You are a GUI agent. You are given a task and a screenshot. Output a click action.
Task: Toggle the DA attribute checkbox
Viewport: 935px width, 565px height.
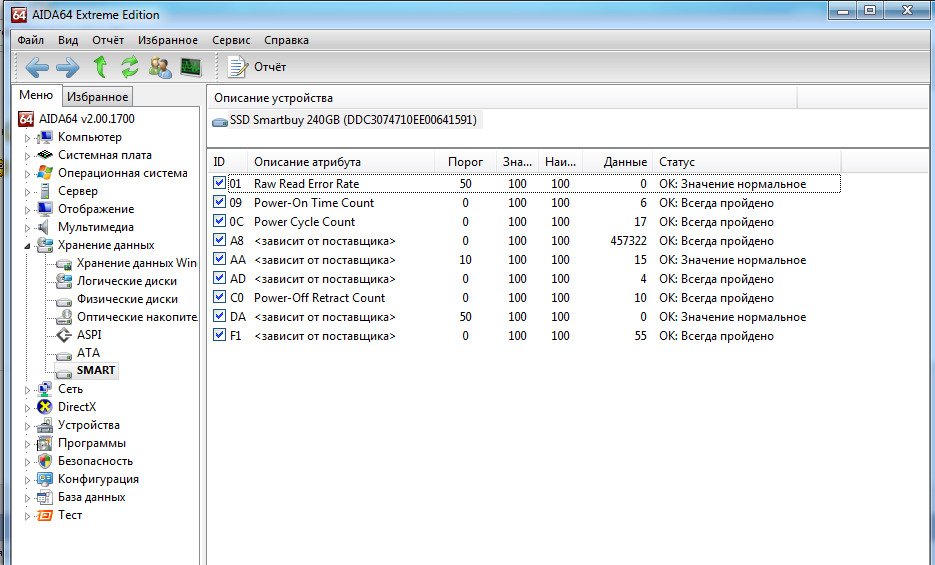pyautogui.click(x=219, y=316)
